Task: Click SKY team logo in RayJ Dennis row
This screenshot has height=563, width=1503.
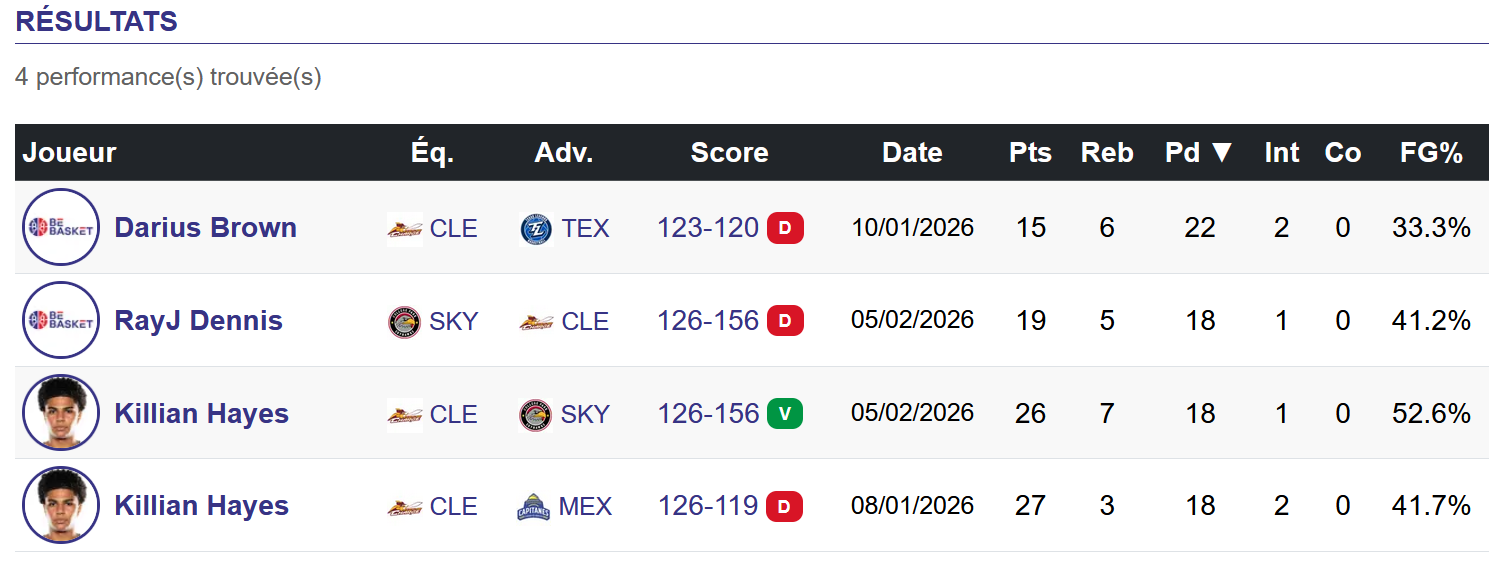Action: (x=403, y=322)
